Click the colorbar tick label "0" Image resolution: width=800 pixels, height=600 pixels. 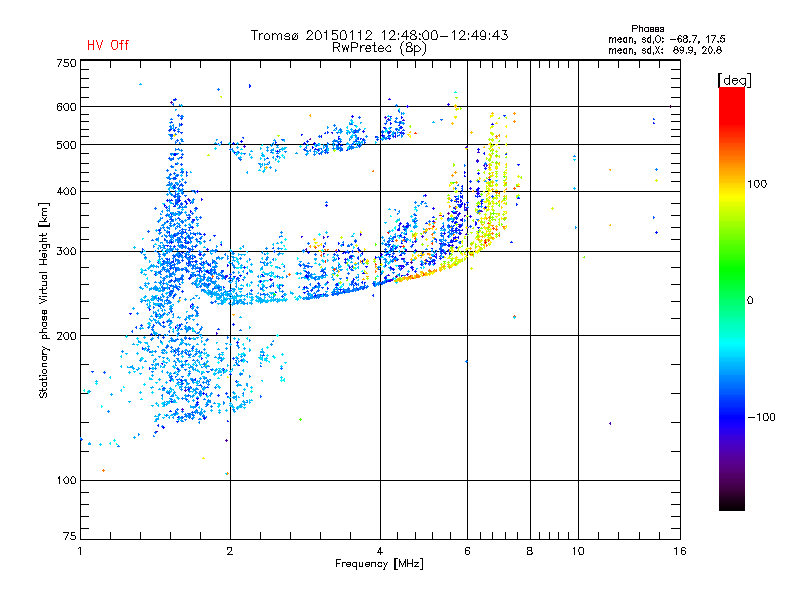point(750,301)
